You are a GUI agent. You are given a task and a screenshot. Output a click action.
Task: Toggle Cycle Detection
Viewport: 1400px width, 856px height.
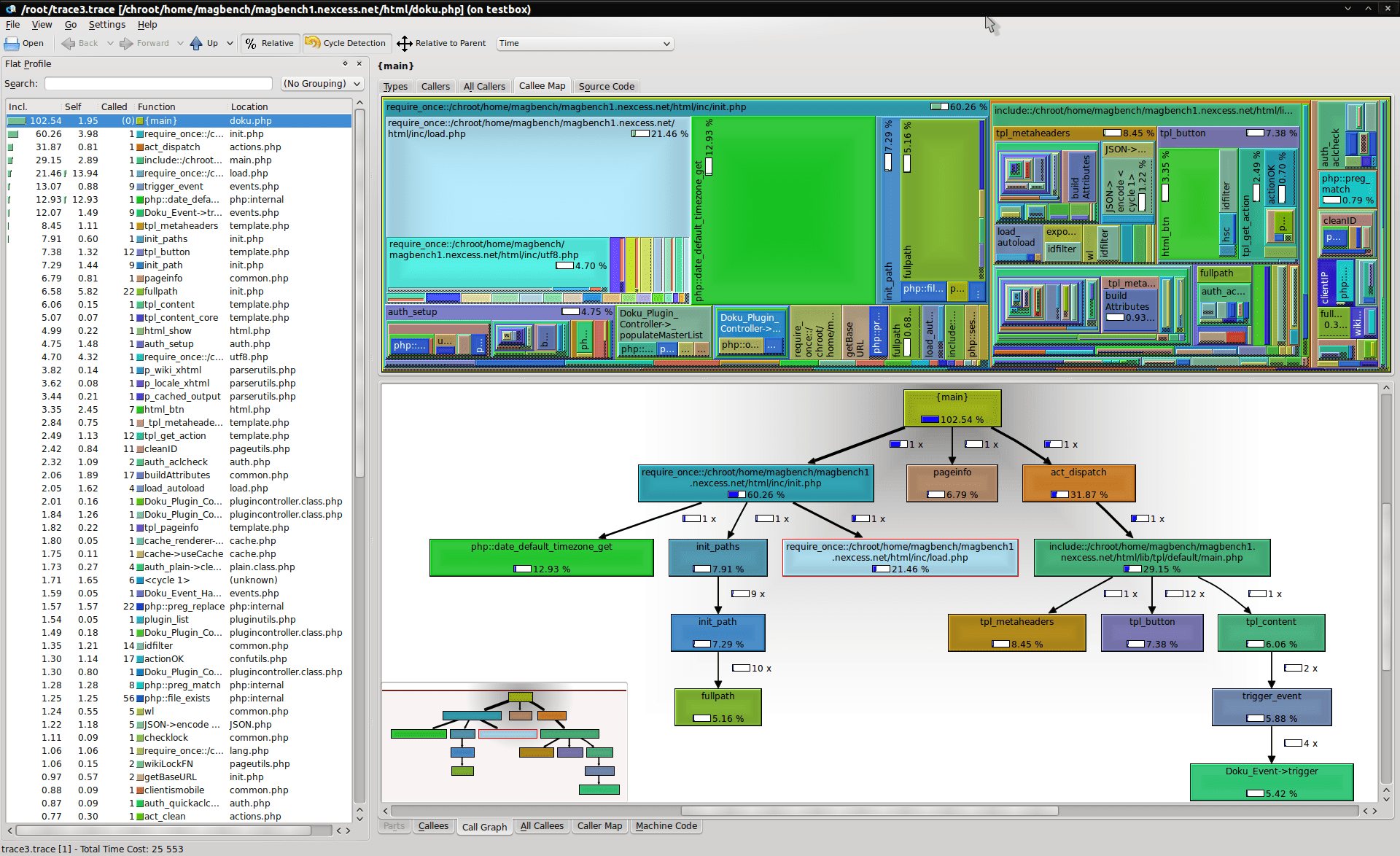[346, 44]
